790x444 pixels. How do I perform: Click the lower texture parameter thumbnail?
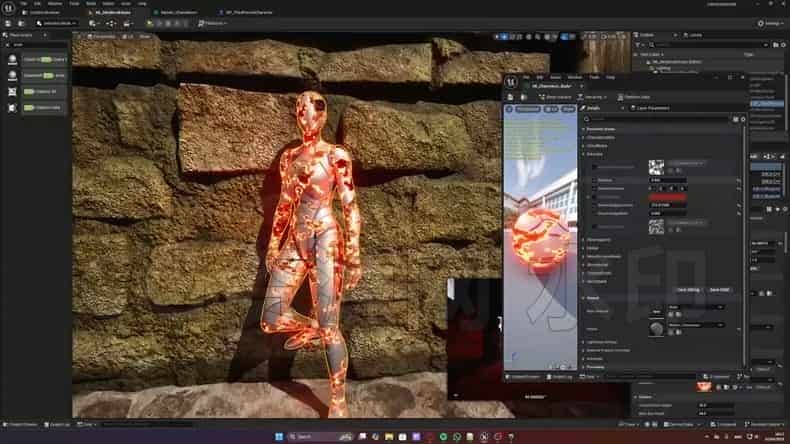[656, 227]
